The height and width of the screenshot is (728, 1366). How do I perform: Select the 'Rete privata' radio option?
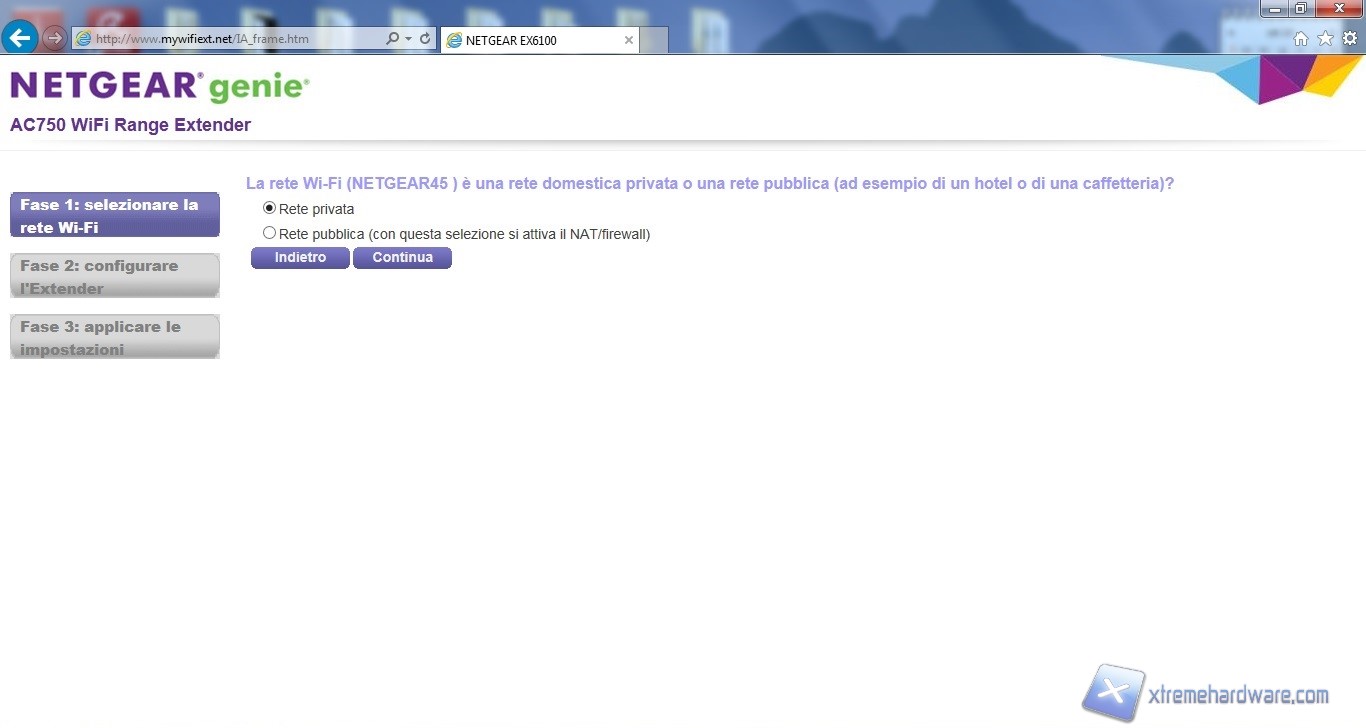[x=269, y=208]
